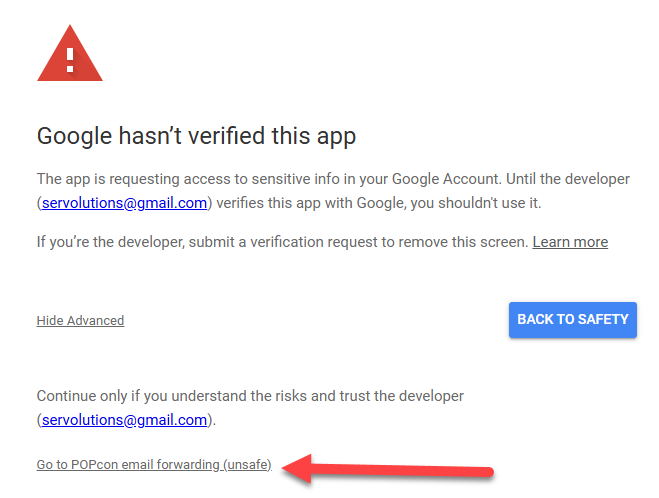Click the red warning triangle icon
This screenshot has height=498, width=659.
pyautogui.click(x=69, y=54)
